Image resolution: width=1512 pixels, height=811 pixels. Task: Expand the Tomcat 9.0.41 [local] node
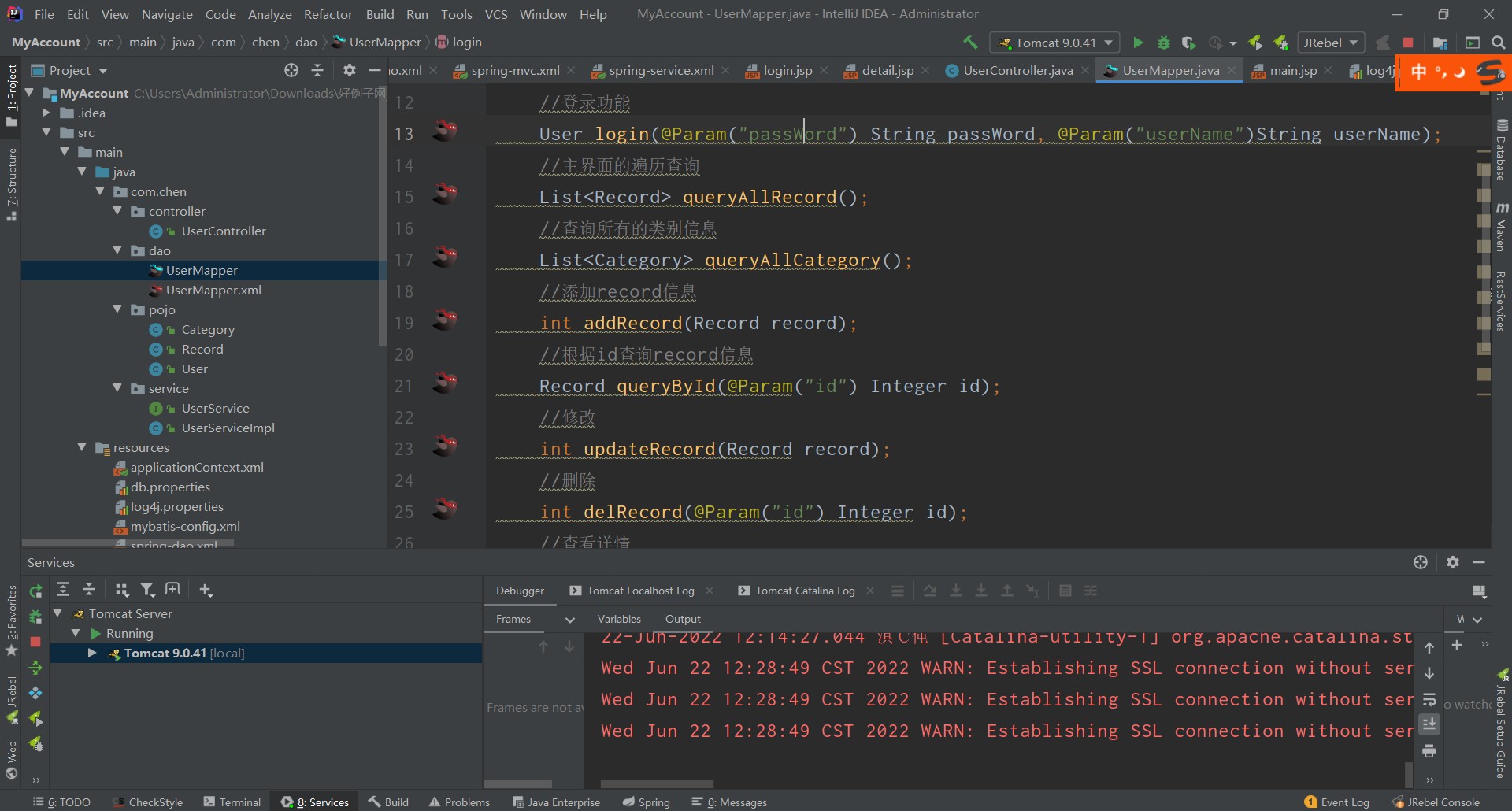pyautogui.click(x=92, y=653)
